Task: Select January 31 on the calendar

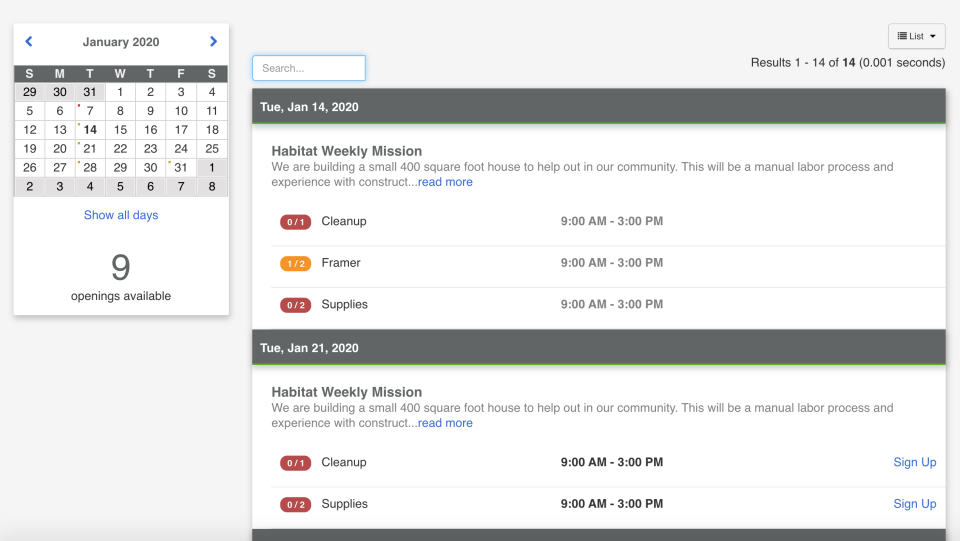Action: 181,168
